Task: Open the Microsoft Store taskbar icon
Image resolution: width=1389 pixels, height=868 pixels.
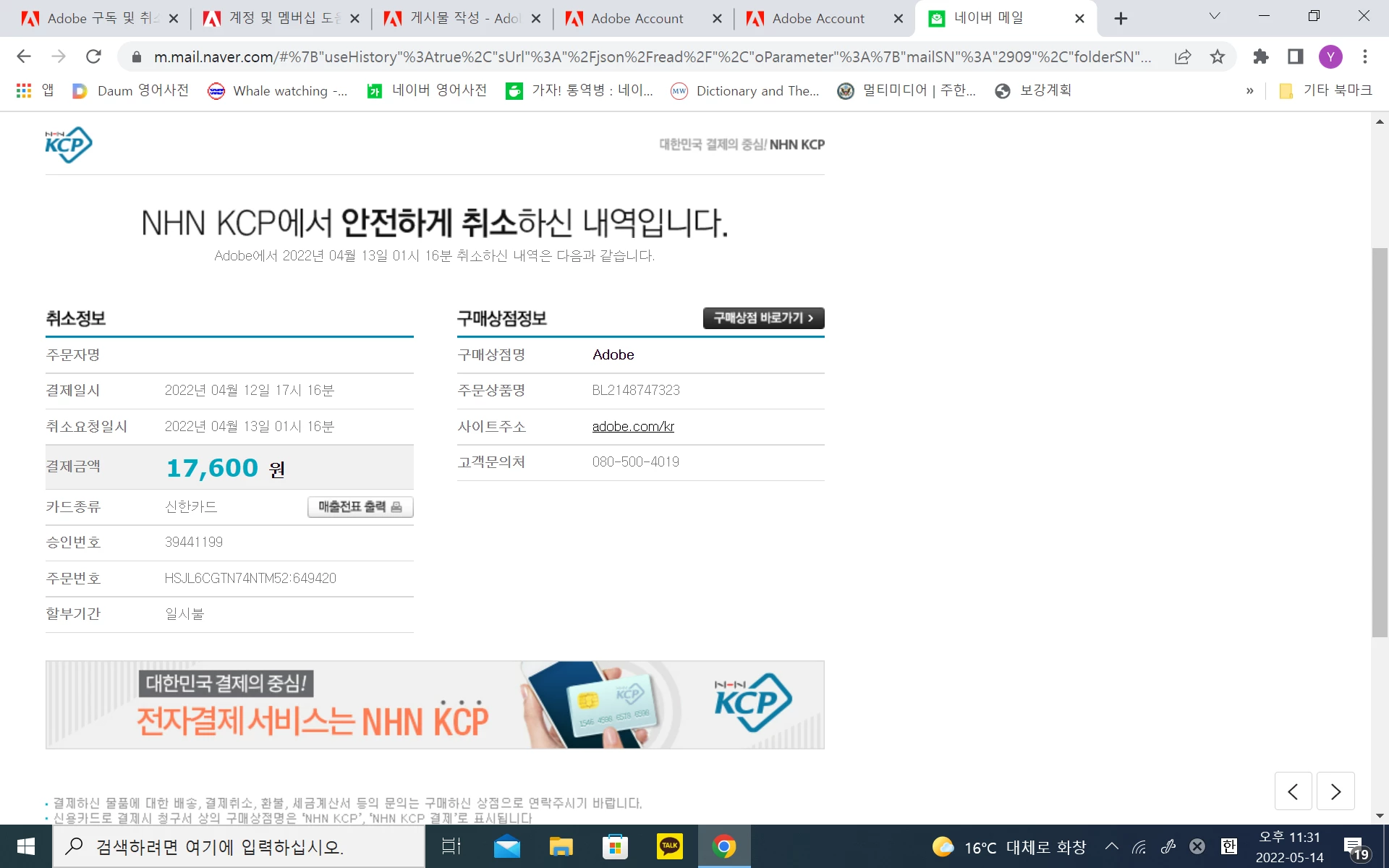Action: click(x=615, y=846)
